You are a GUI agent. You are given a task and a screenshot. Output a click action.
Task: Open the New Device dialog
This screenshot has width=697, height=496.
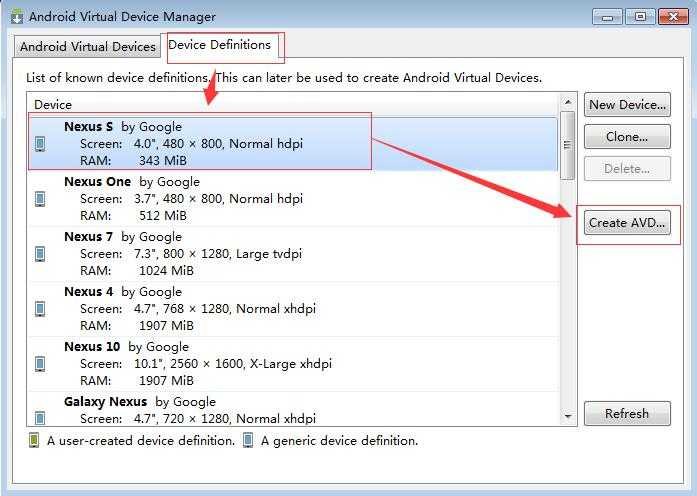pos(627,105)
